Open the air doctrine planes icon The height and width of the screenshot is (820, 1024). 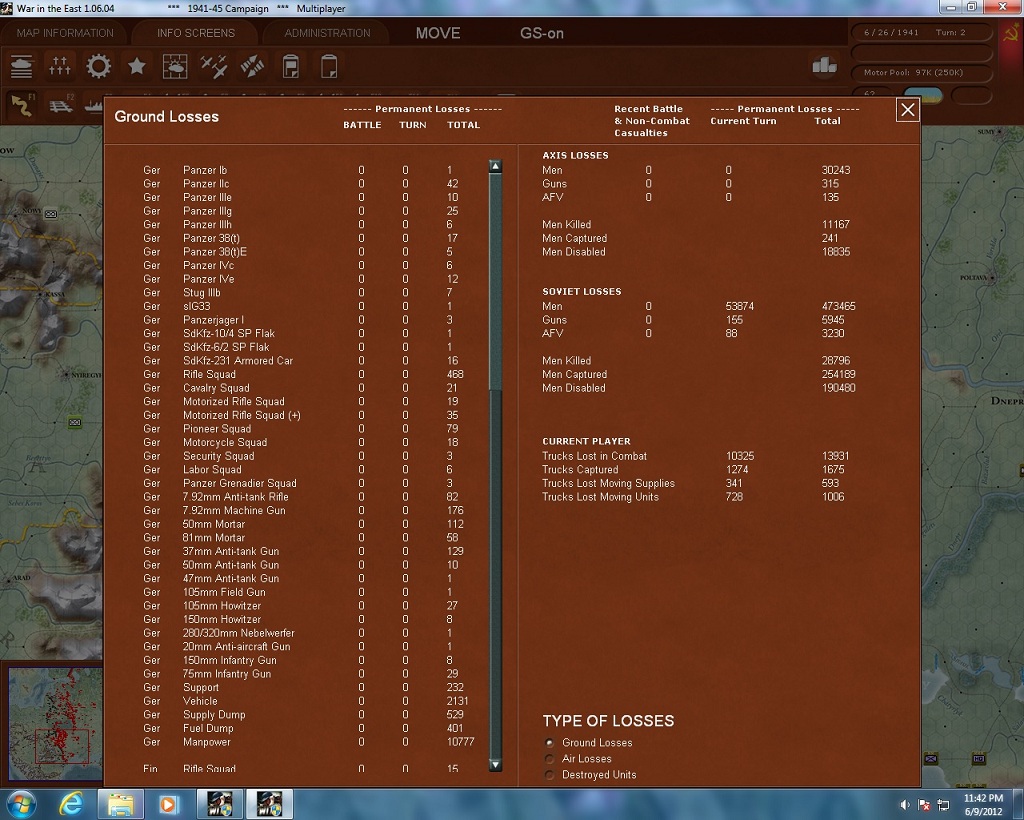(214, 66)
